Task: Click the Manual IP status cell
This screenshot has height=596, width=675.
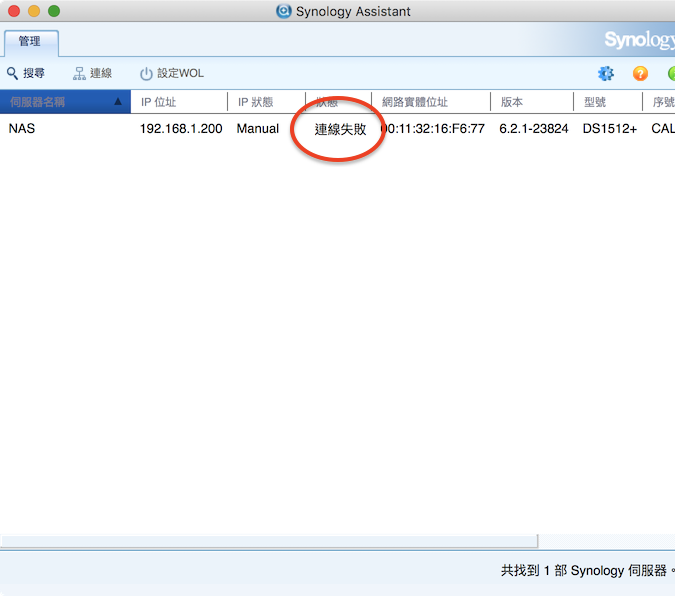Action: tap(257, 128)
